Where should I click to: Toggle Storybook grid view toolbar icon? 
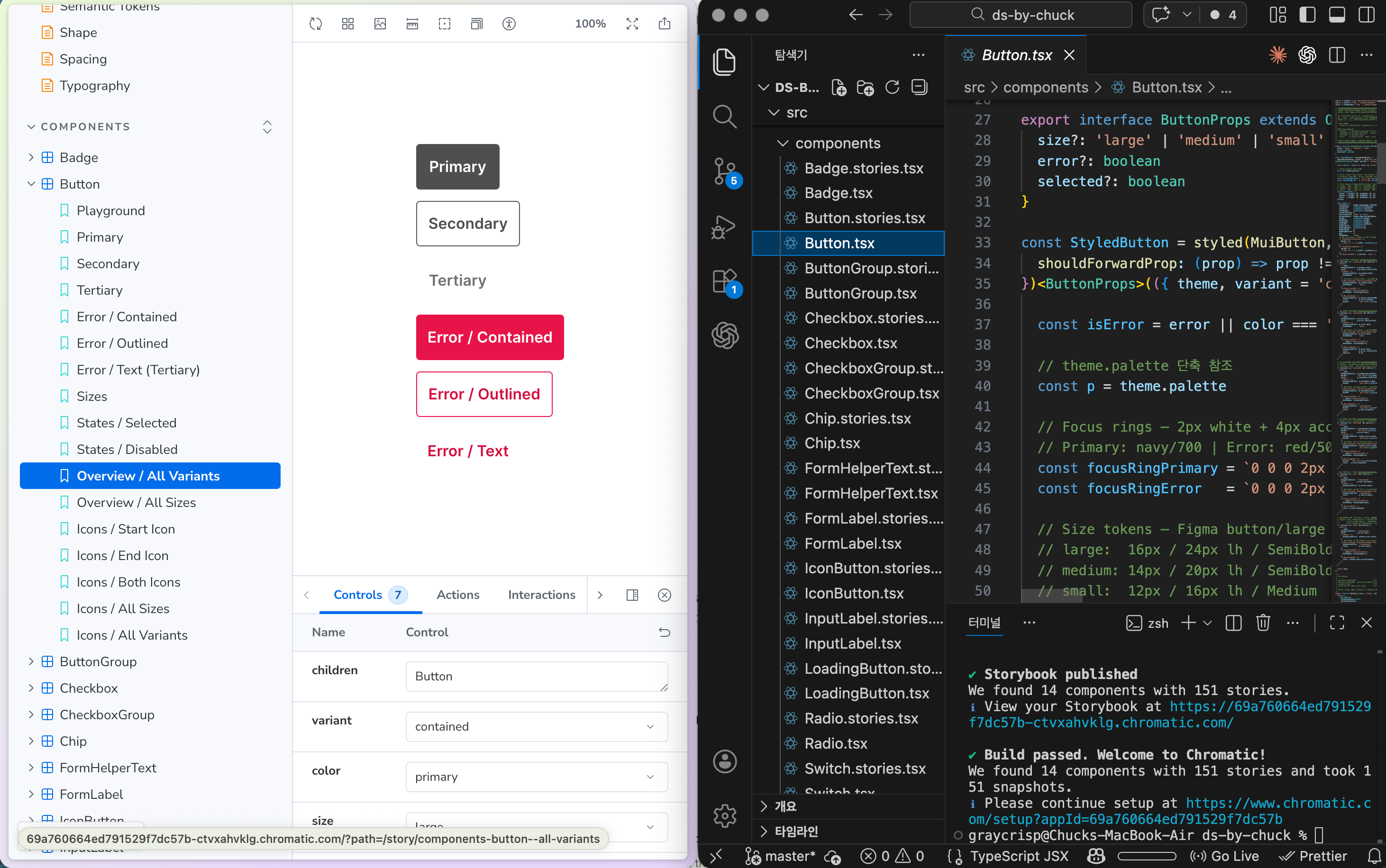[347, 24]
